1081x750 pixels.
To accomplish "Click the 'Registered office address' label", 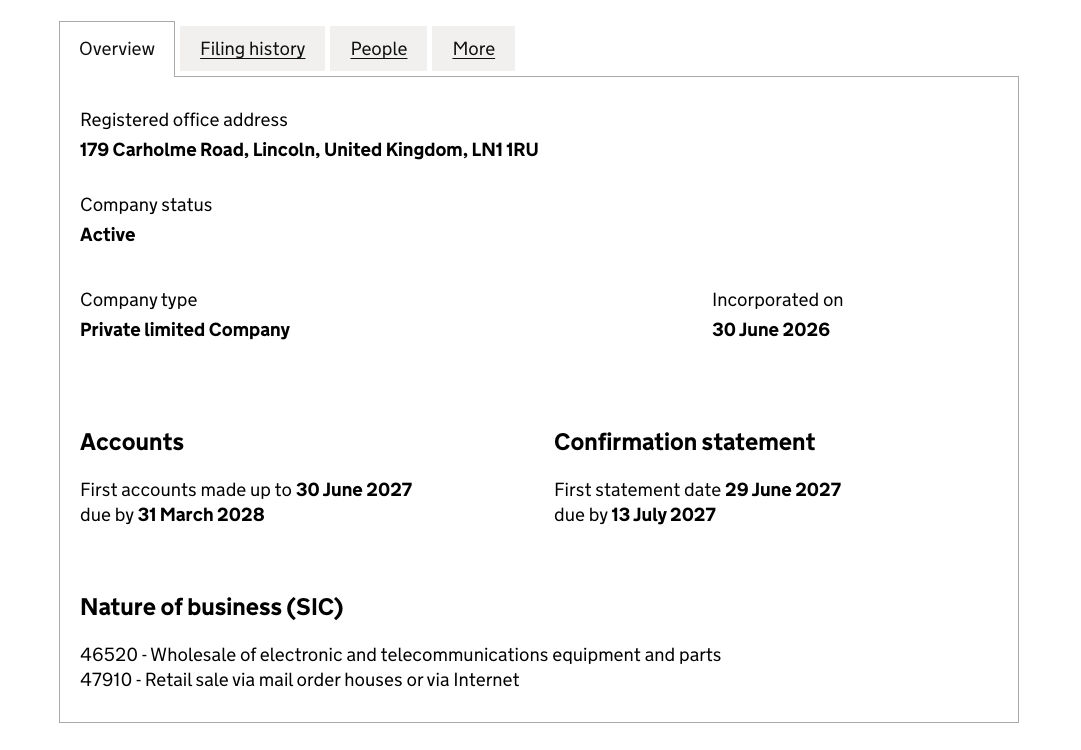I will point(183,120).
